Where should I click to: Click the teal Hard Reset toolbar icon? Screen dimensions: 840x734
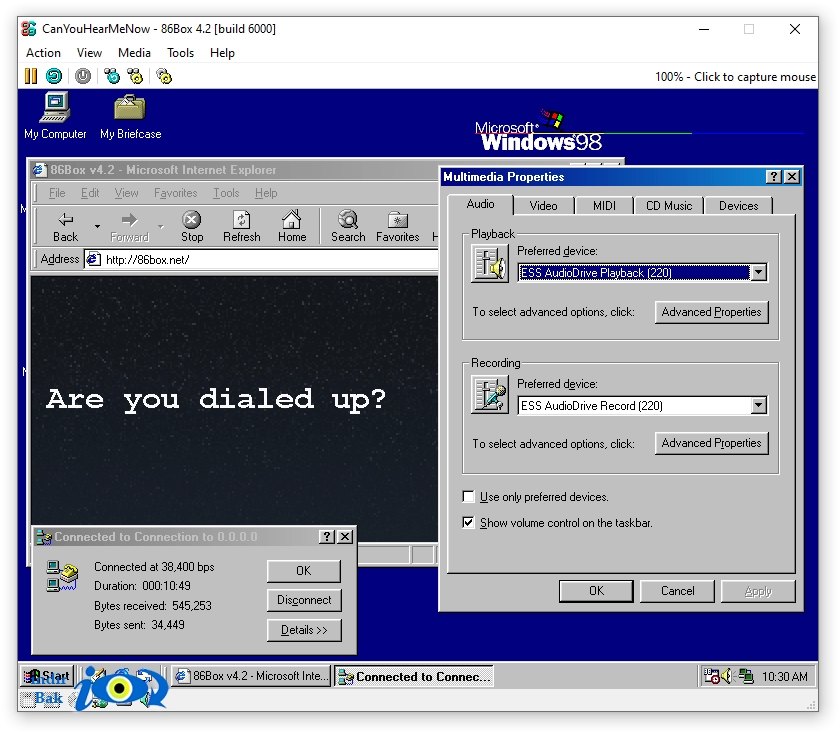(x=54, y=76)
